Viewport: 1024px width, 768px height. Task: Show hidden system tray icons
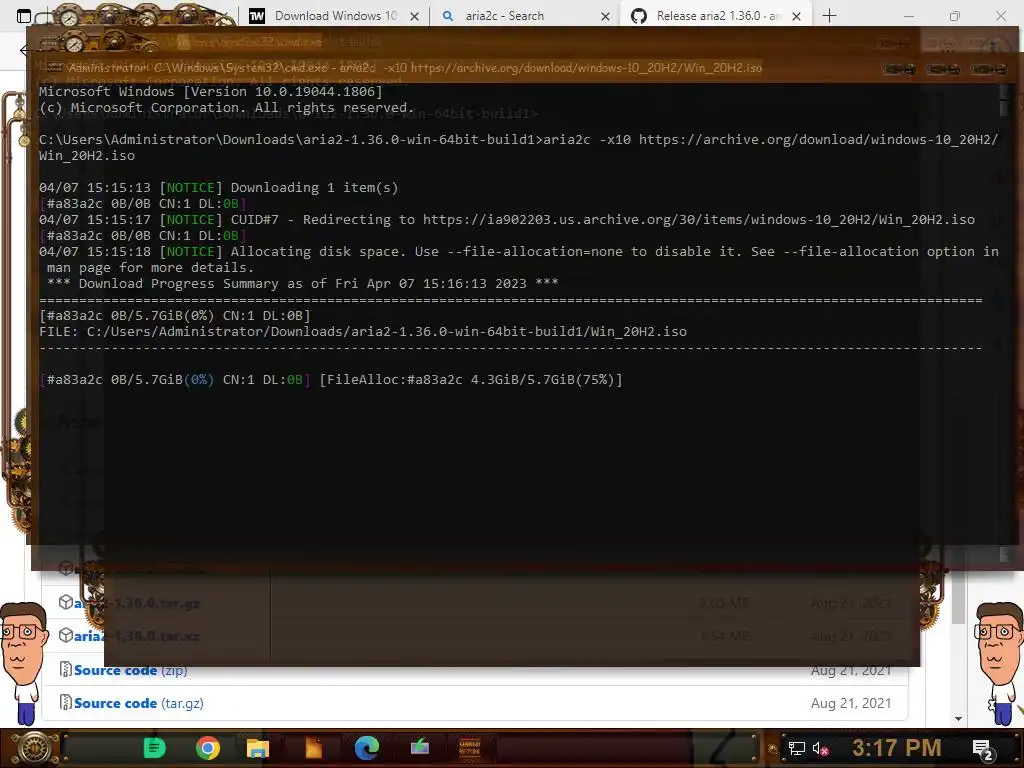coord(773,749)
